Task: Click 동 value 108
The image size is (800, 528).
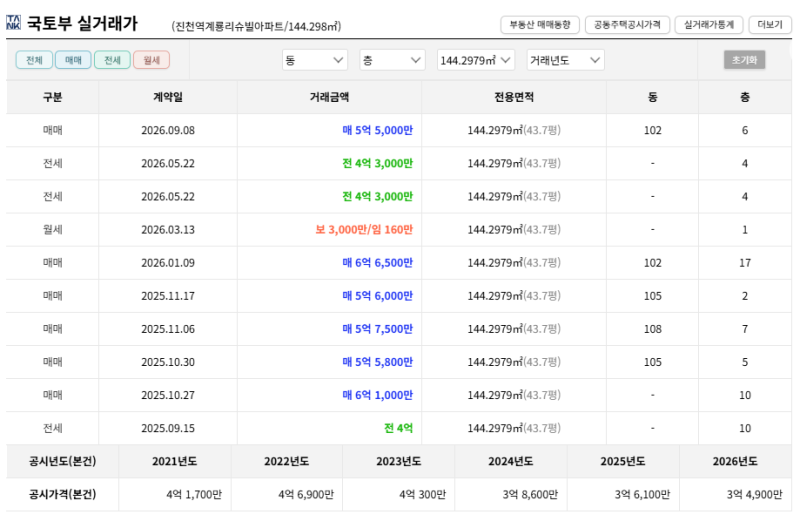Action: tap(653, 329)
